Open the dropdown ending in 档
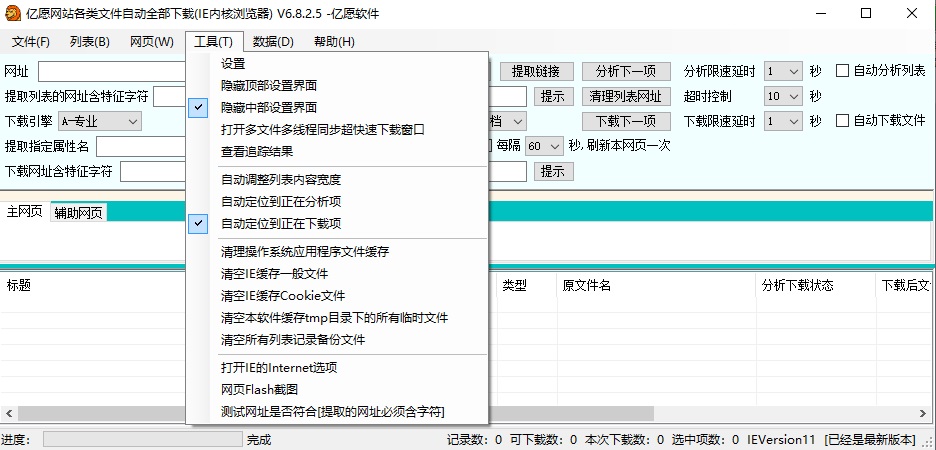Viewport: 936px width, 450px height. coord(507,122)
